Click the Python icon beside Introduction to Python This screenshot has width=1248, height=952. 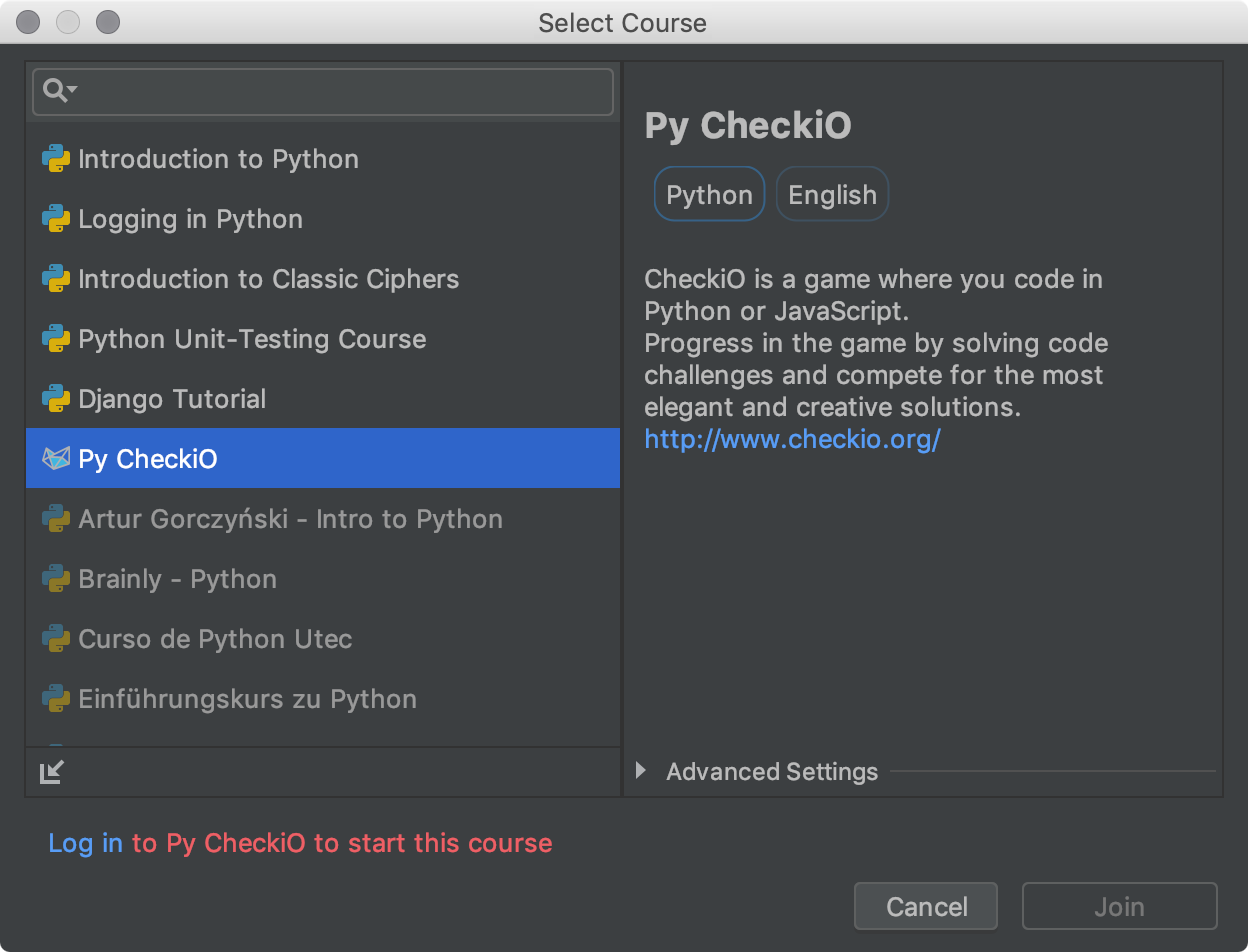pyautogui.click(x=56, y=159)
